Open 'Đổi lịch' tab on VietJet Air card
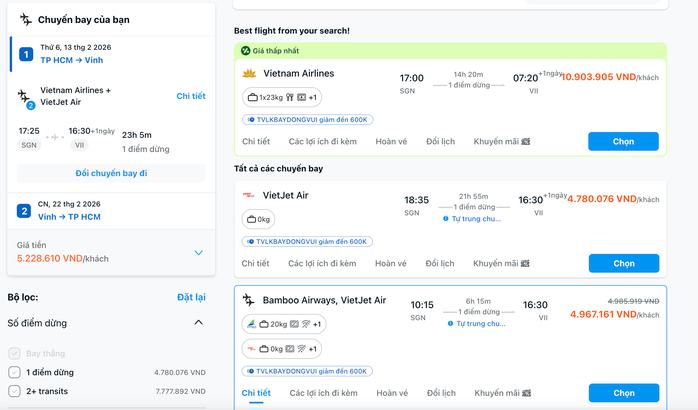This screenshot has height=410, width=698. (x=440, y=263)
